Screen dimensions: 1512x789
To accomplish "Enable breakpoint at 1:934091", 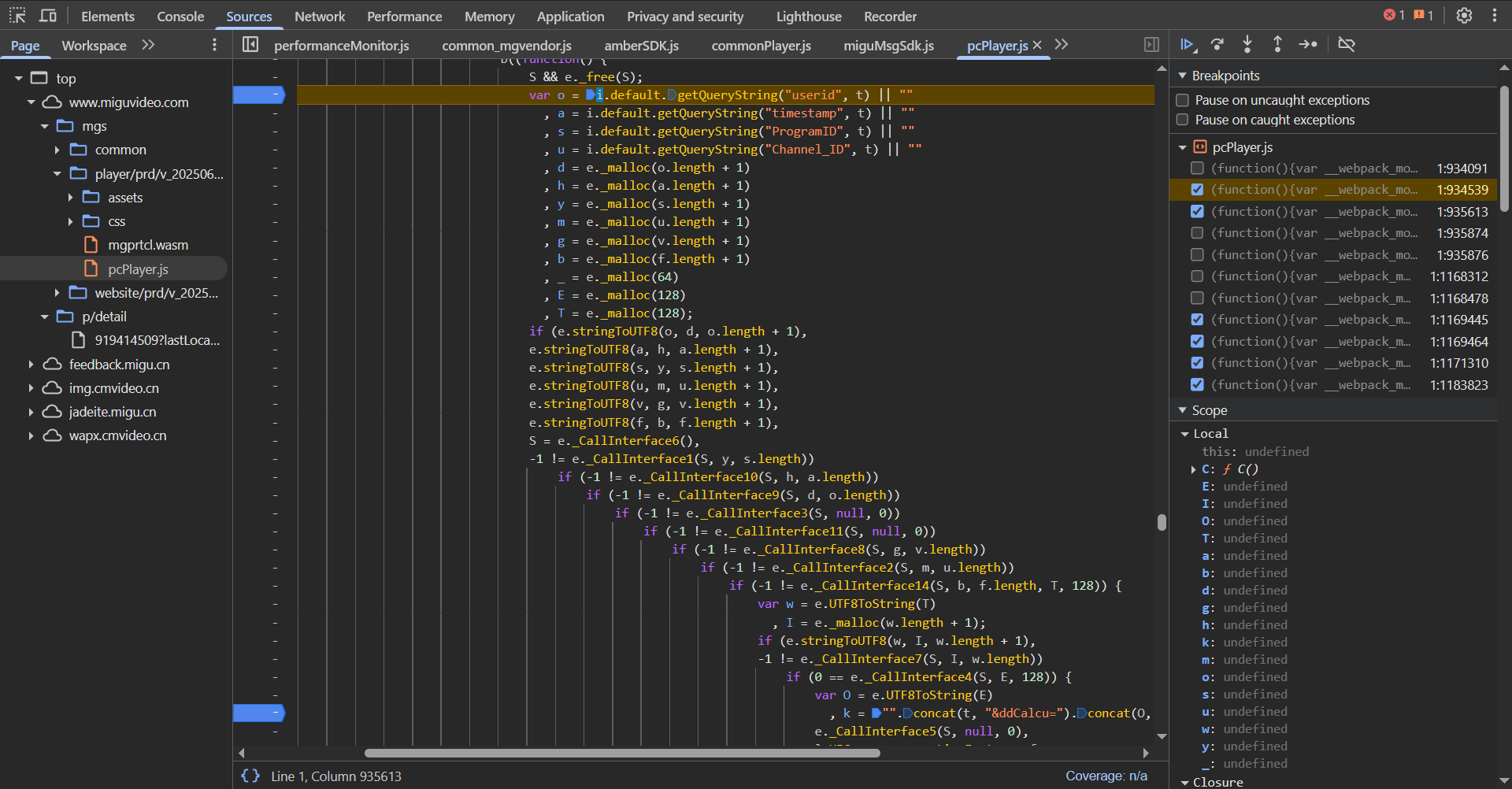I will coord(1197,168).
